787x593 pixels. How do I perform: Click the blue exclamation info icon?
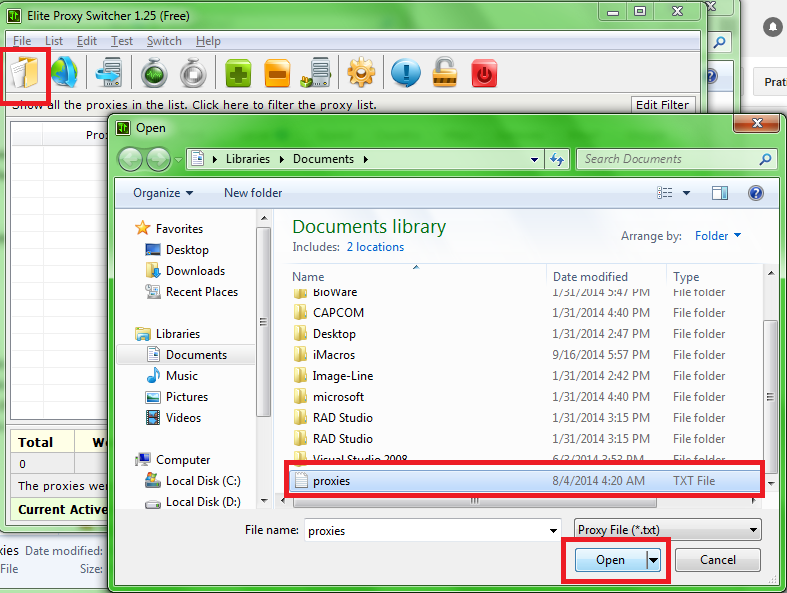406,73
